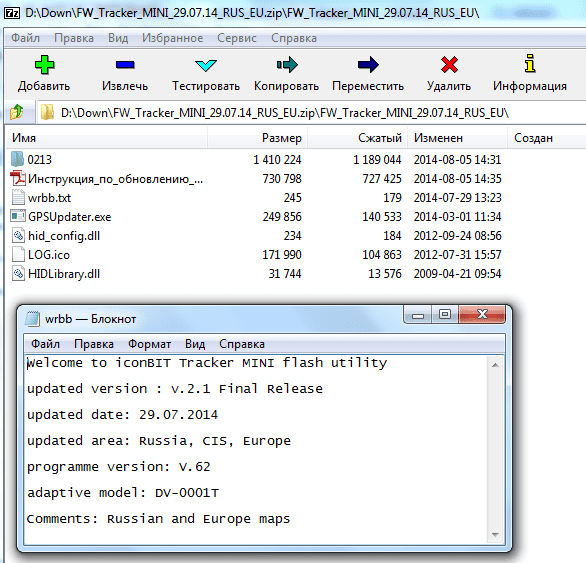The image size is (586, 563).
Task: Click the Добавить (Add) green plus icon
Action: click(x=44, y=65)
